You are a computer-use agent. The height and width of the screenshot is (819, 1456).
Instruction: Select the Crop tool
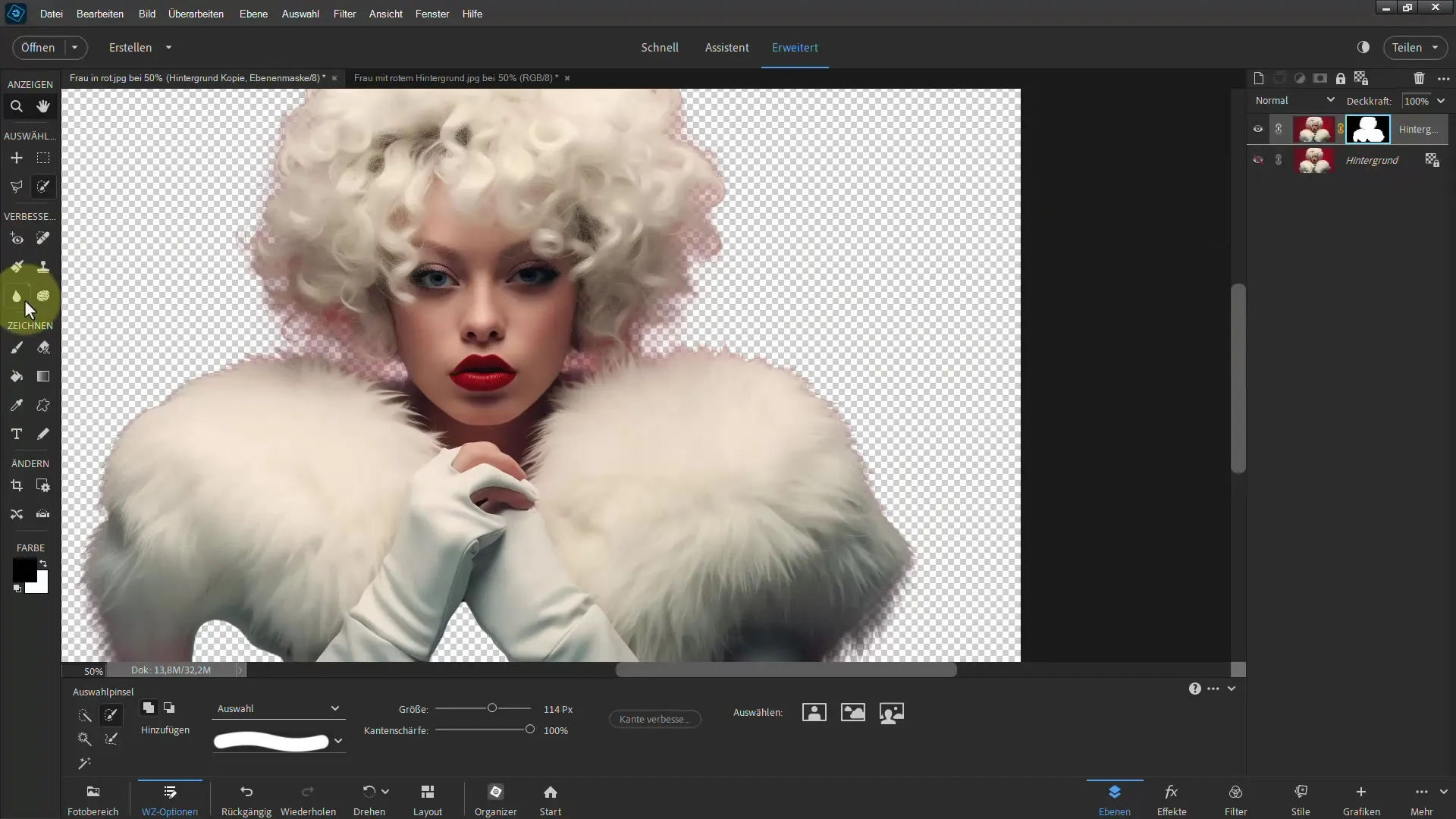[16, 485]
